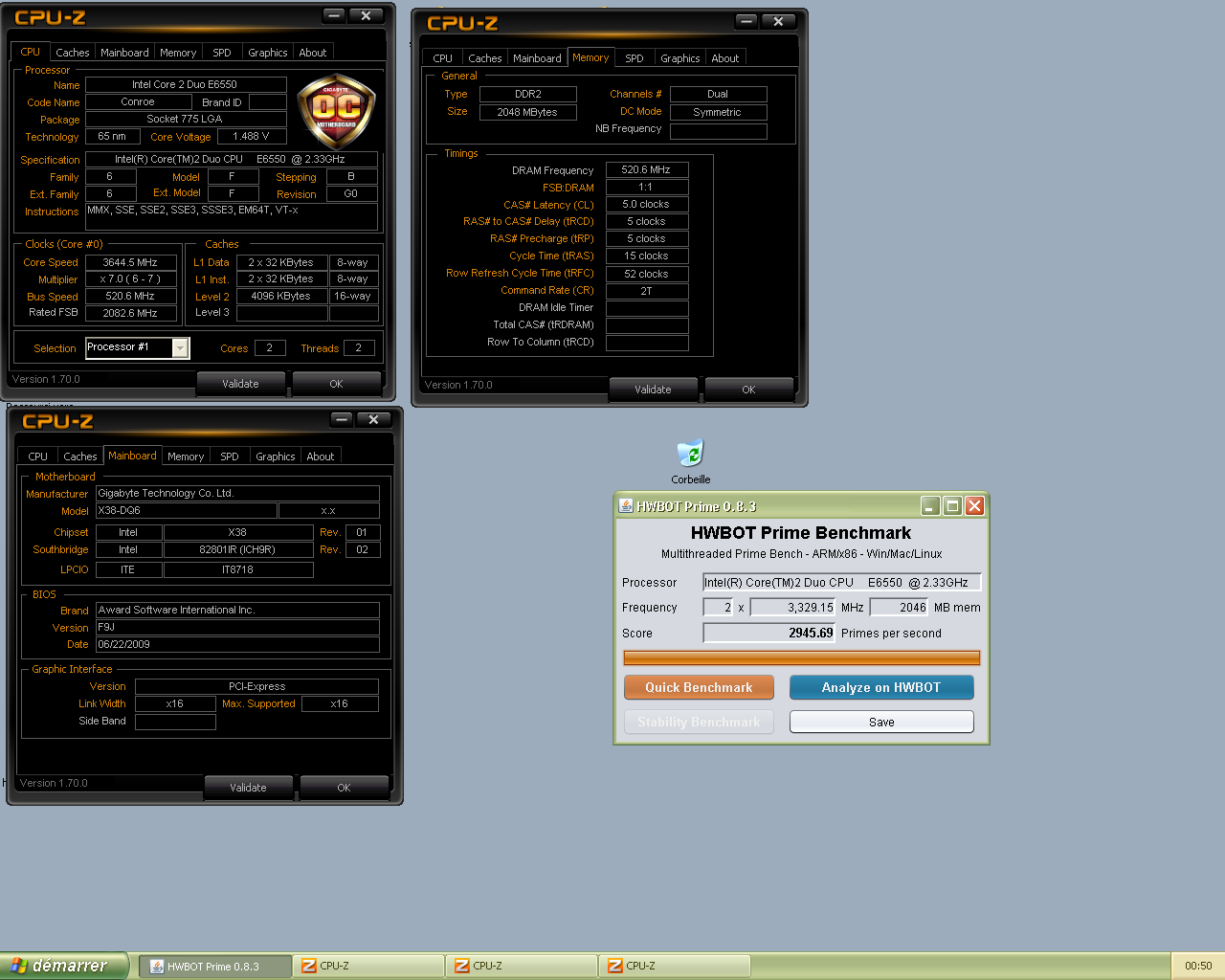Minimize the CPU-Z Memory window
The height and width of the screenshot is (980, 1225).
747,21
